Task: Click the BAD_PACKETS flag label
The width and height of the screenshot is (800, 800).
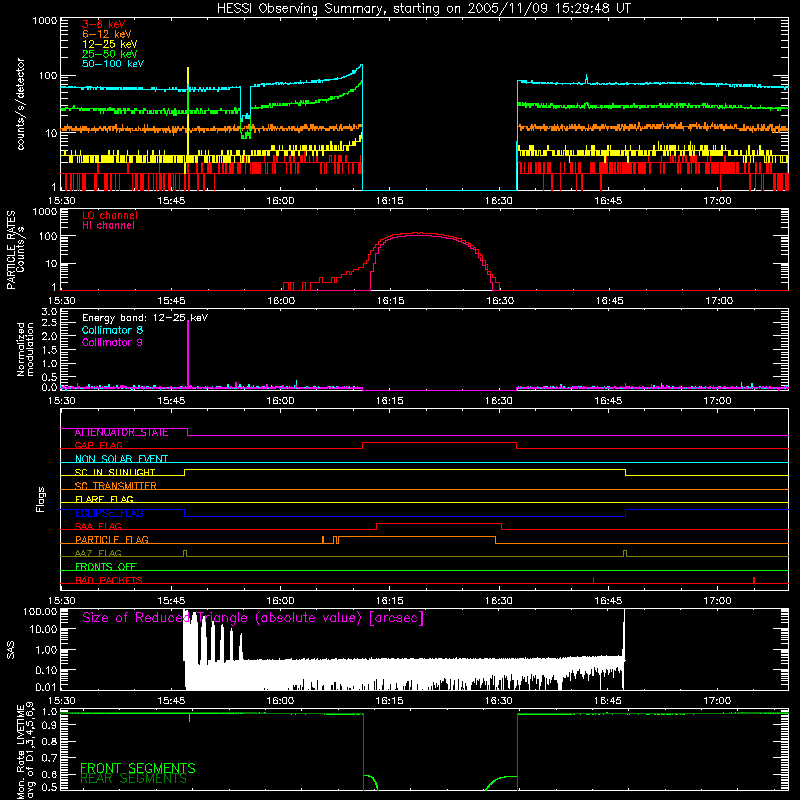Action: 109,580
